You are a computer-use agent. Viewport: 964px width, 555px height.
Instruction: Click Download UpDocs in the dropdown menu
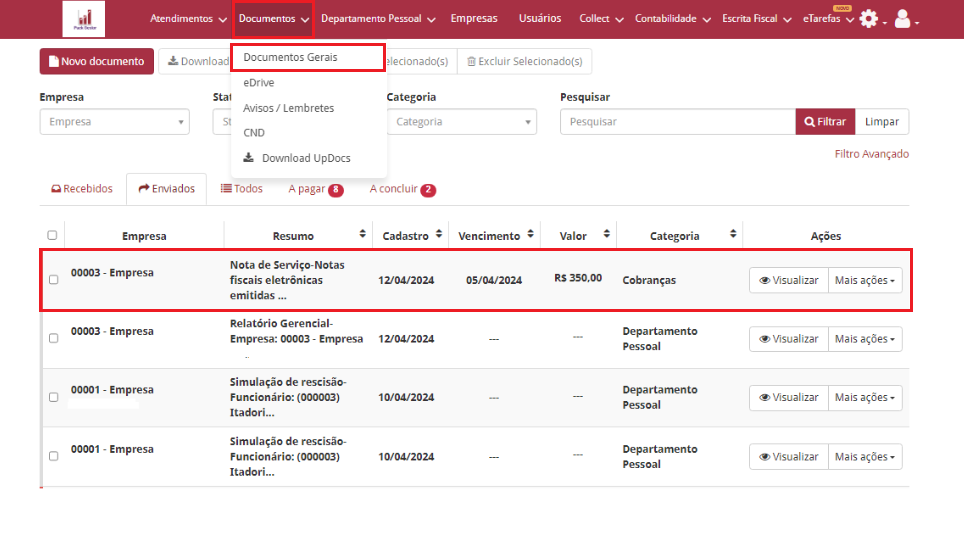point(305,158)
